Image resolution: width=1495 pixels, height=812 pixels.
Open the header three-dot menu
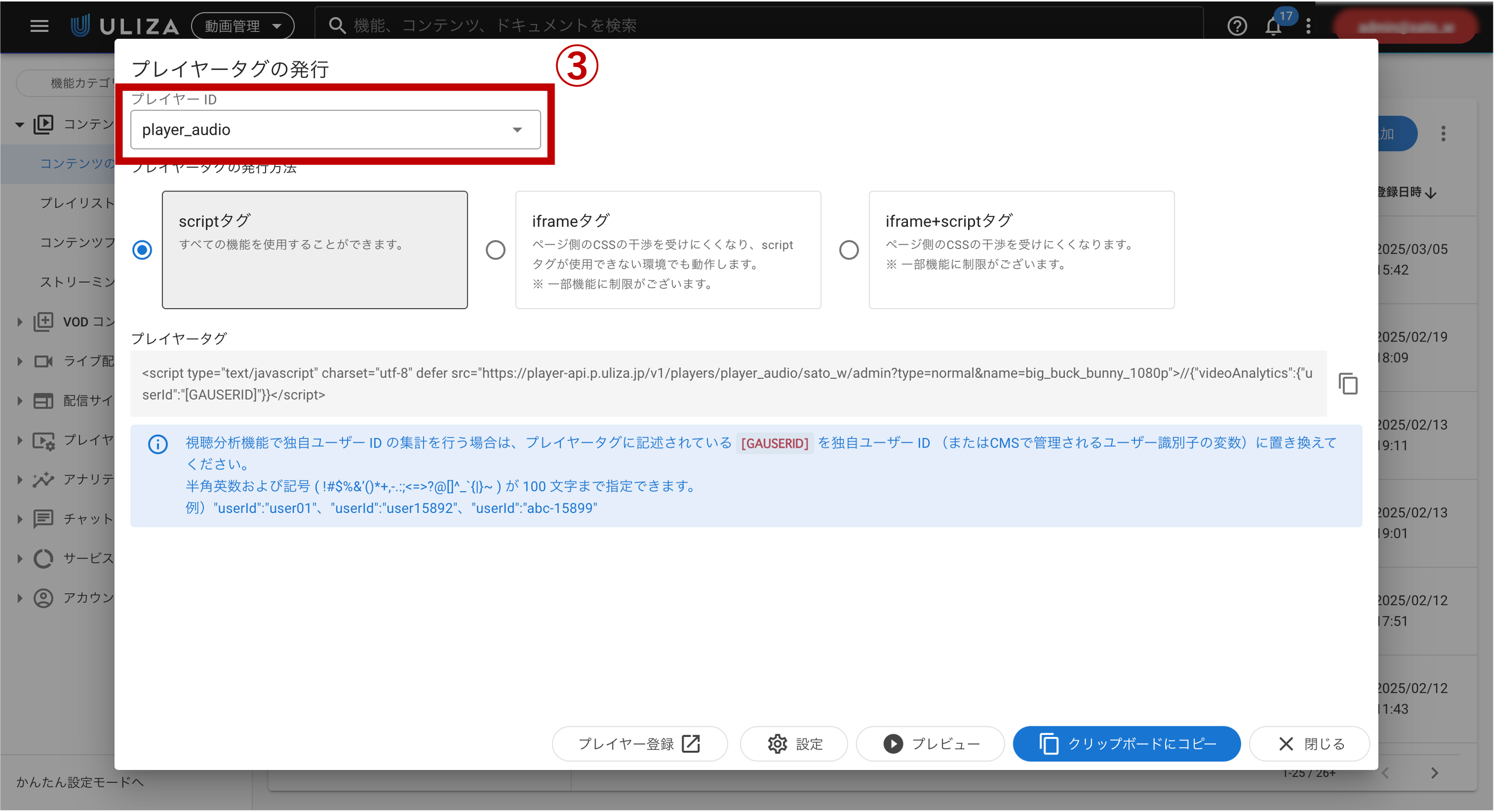point(1308,26)
